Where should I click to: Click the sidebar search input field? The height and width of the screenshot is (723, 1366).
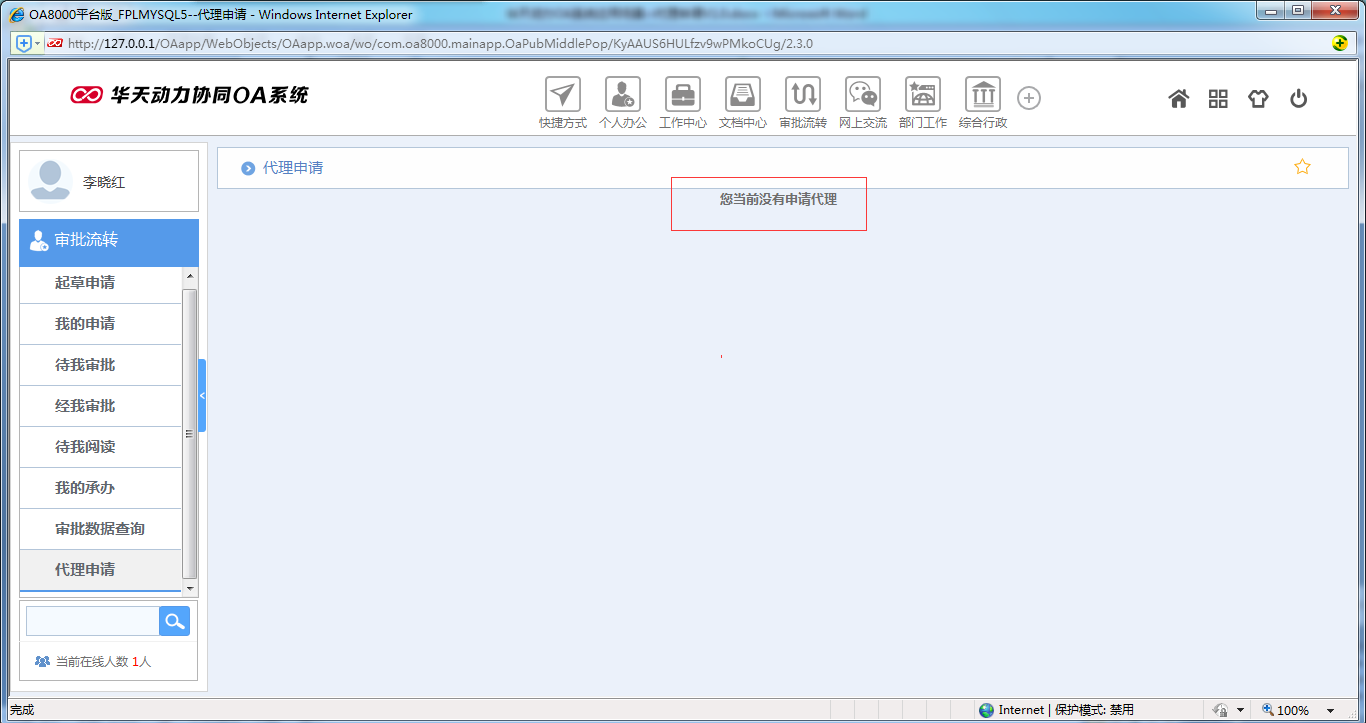[x=92, y=621]
